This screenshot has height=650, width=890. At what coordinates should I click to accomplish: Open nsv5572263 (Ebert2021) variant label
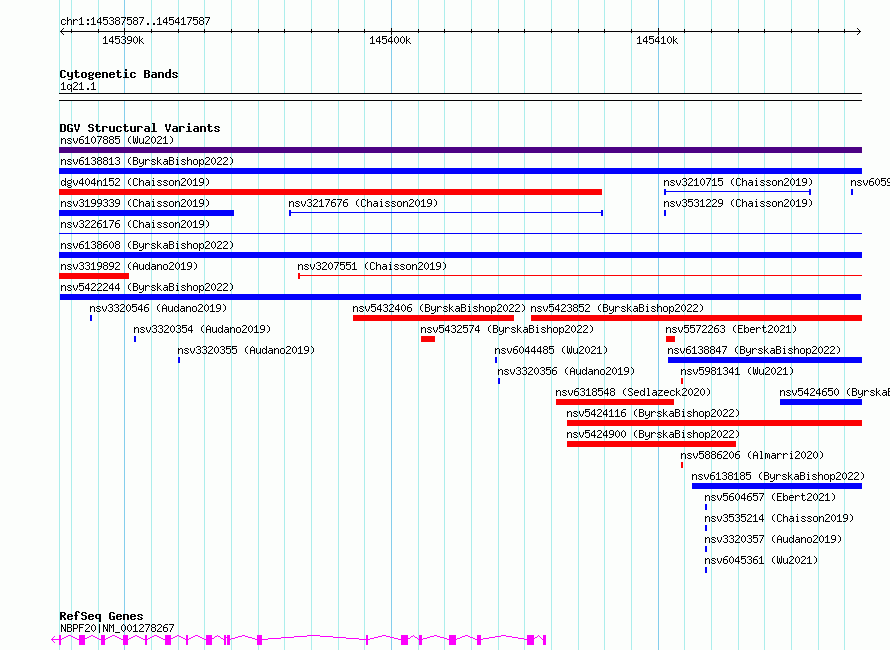coord(732,329)
